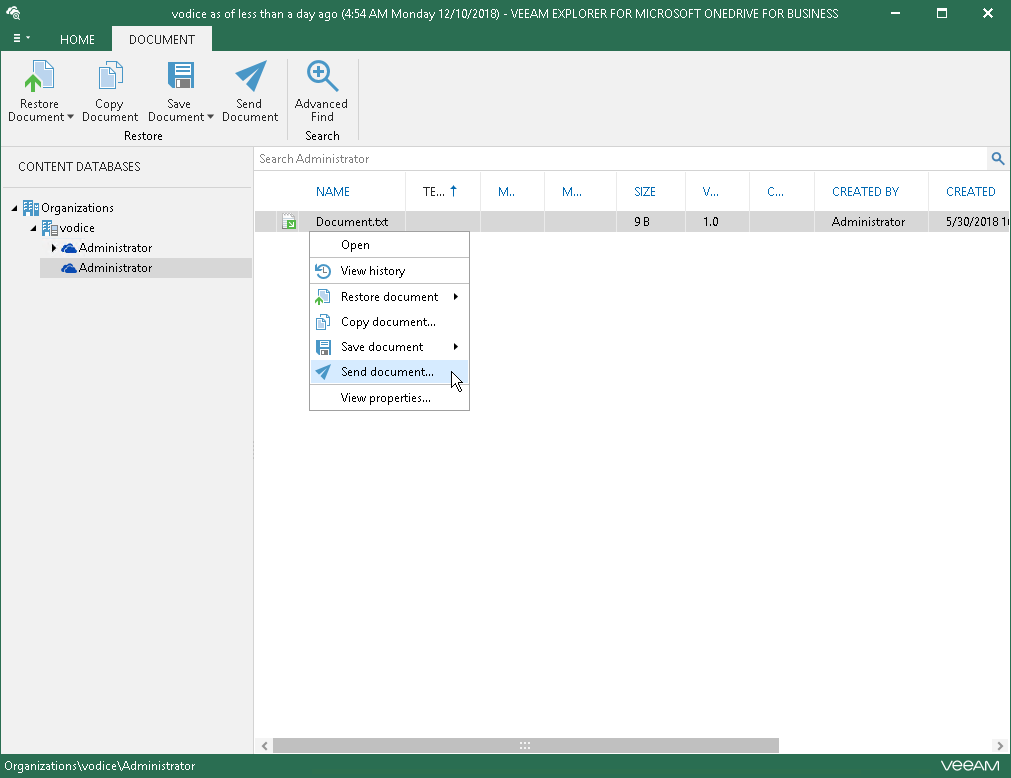Open Restore document submenu arrow
This screenshot has width=1011, height=778.
tap(456, 297)
